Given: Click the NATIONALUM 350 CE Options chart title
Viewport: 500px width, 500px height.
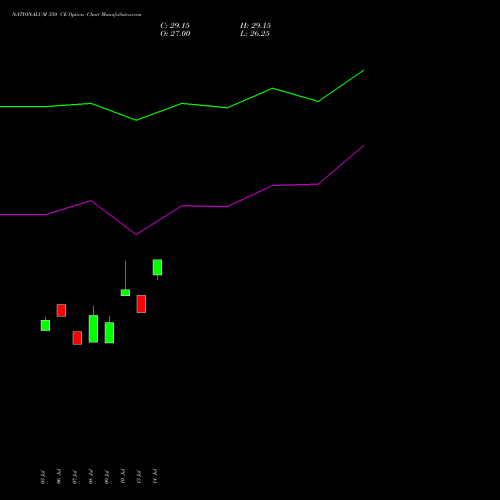Looking at the screenshot, I should pyautogui.click(x=77, y=15).
